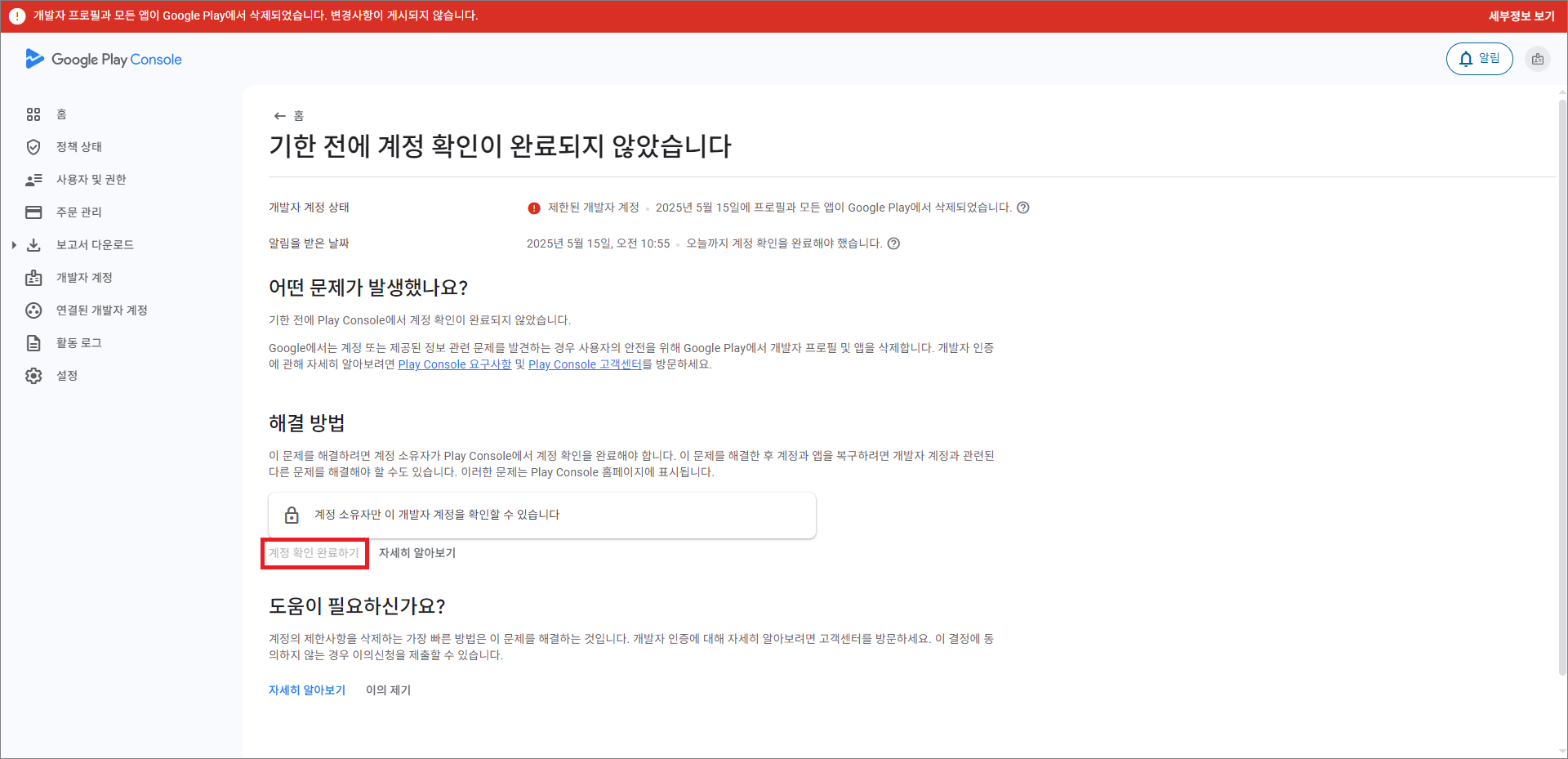Click the 활동 로그 document icon
Screen dimensions: 1568x759
[33, 343]
